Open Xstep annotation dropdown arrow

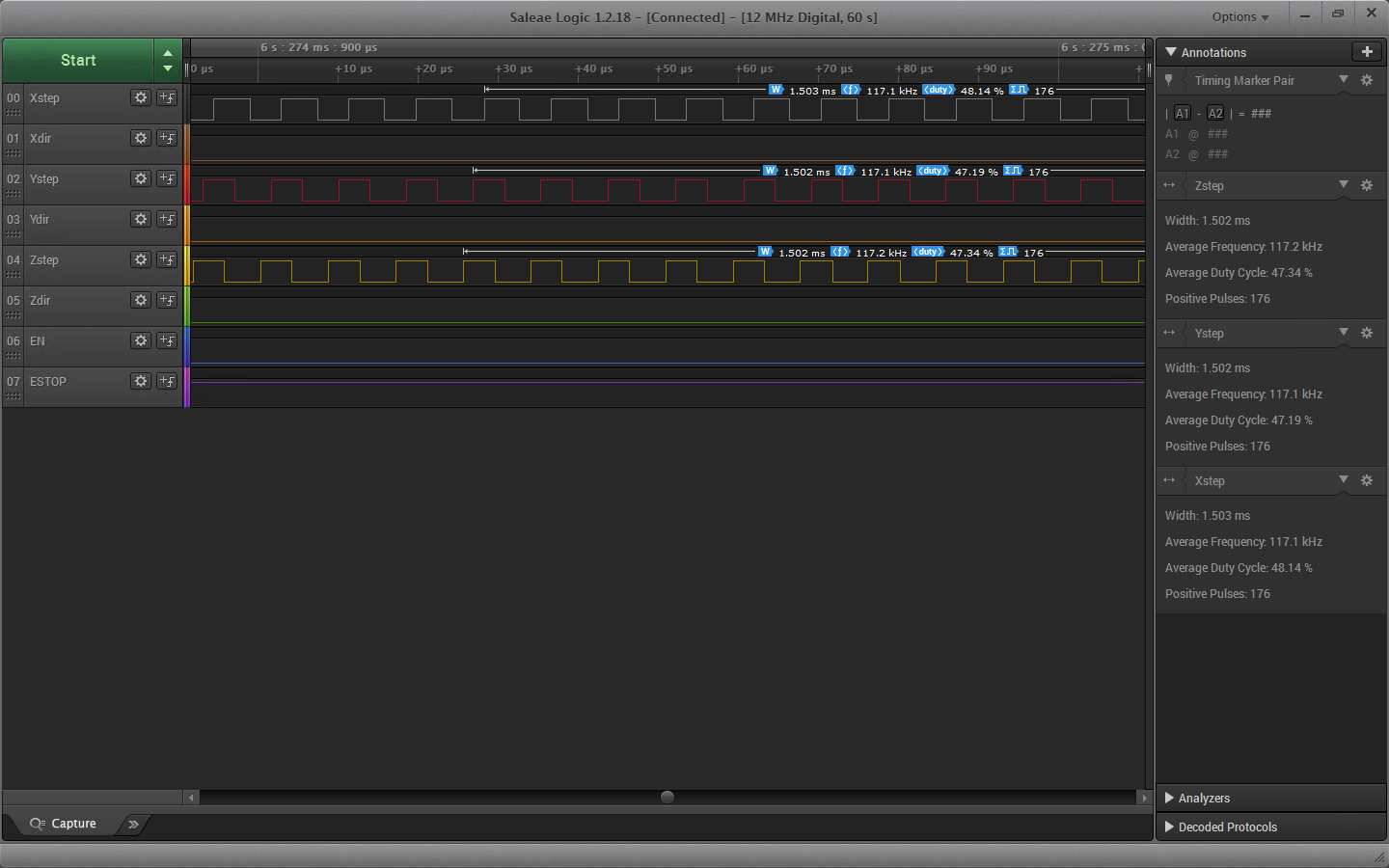(1344, 479)
